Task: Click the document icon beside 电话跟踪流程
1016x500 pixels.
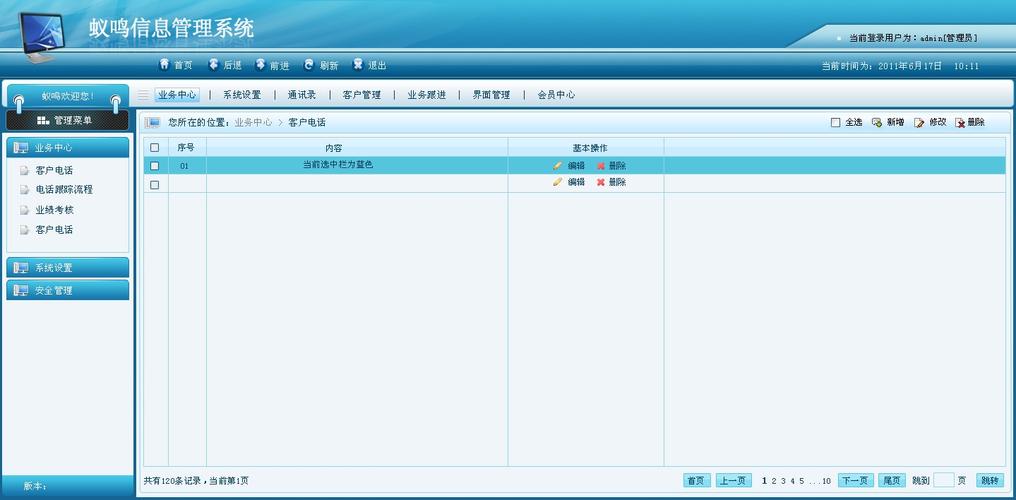Action: tap(25, 190)
